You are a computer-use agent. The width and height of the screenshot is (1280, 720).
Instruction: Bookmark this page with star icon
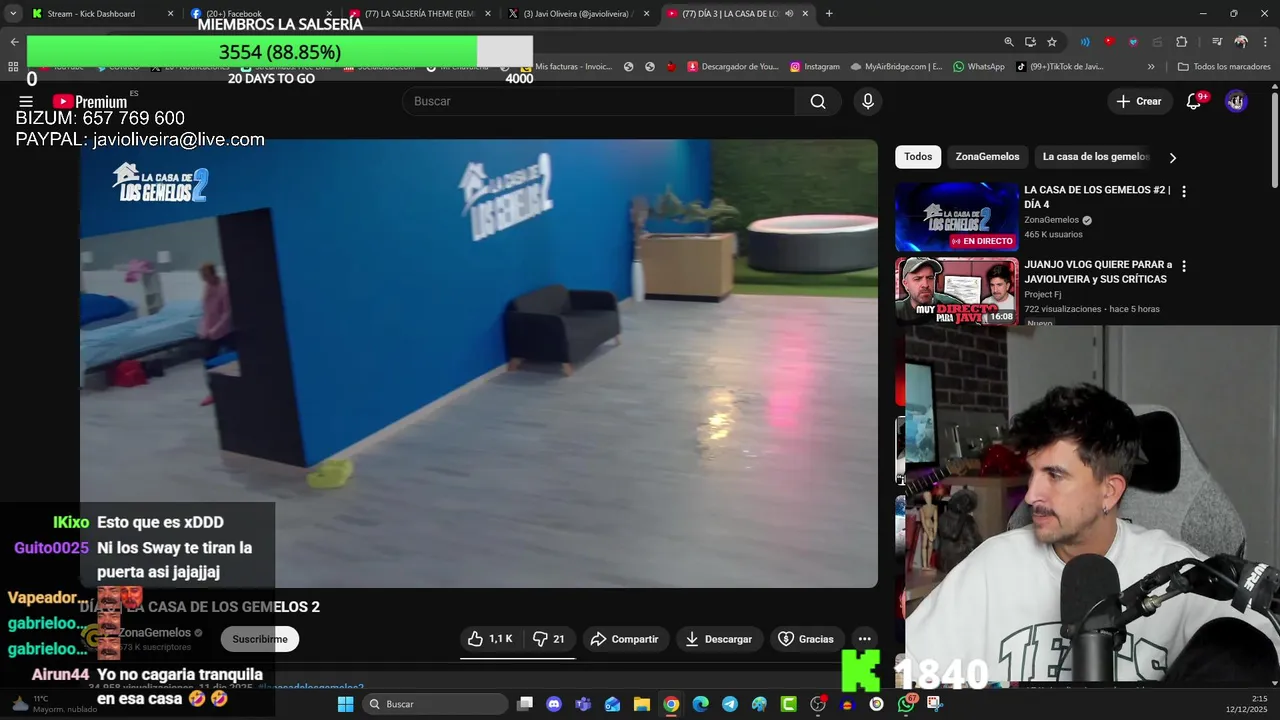(1052, 42)
